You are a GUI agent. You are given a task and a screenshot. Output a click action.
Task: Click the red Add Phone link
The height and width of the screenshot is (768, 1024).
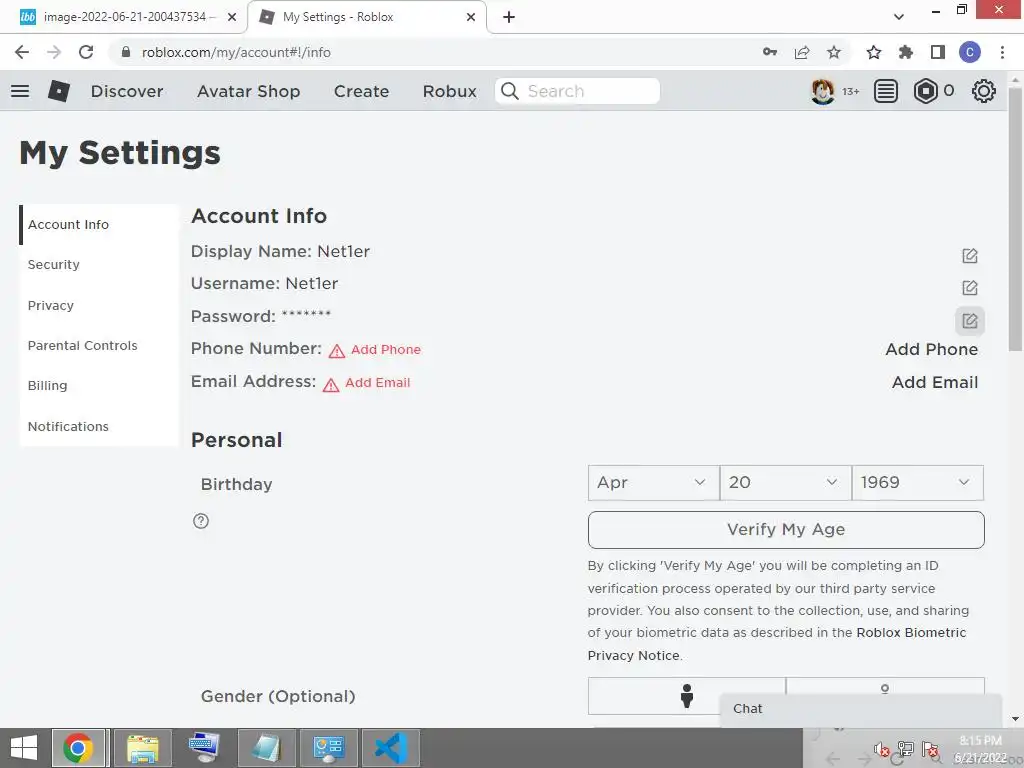pyautogui.click(x=385, y=349)
